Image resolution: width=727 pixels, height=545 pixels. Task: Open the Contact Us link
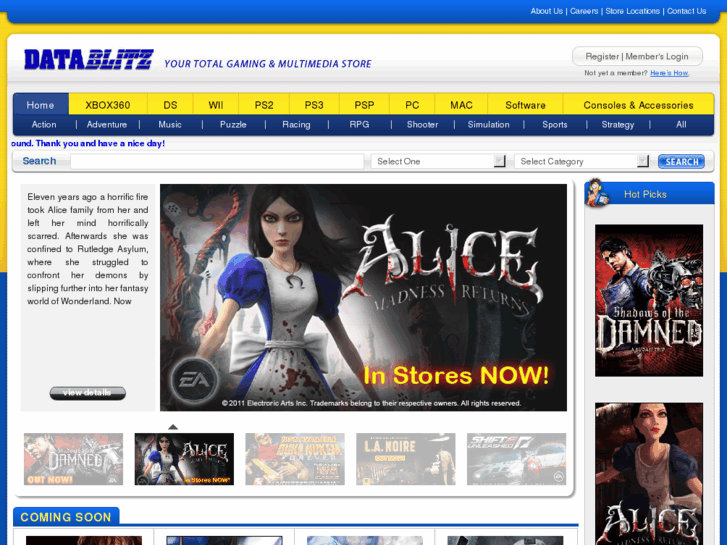[686, 11]
